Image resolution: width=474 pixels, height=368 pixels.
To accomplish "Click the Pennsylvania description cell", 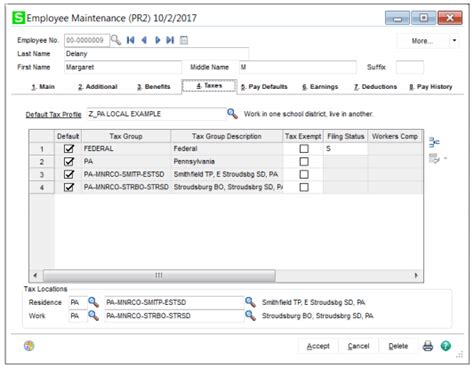I will click(x=227, y=162).
